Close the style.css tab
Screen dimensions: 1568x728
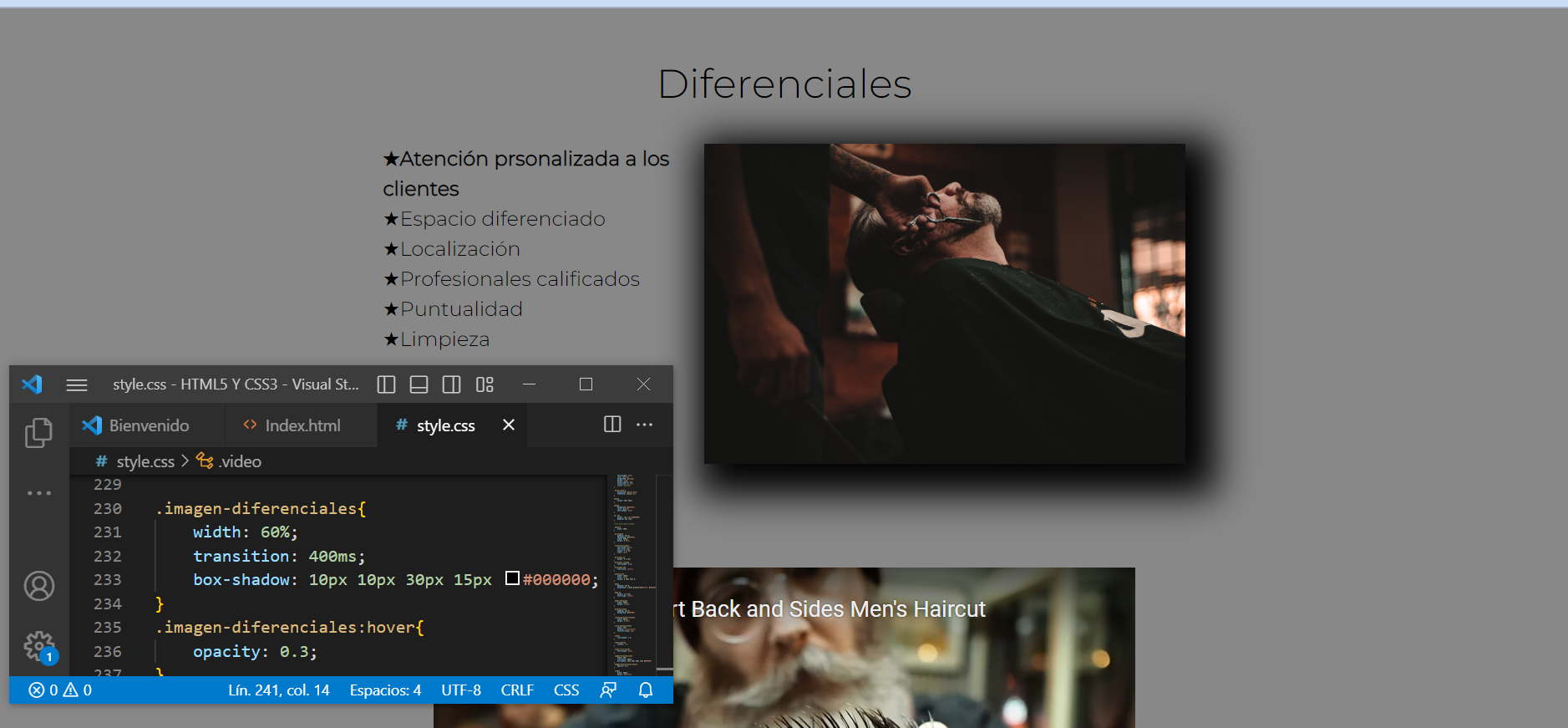point(508,425)
